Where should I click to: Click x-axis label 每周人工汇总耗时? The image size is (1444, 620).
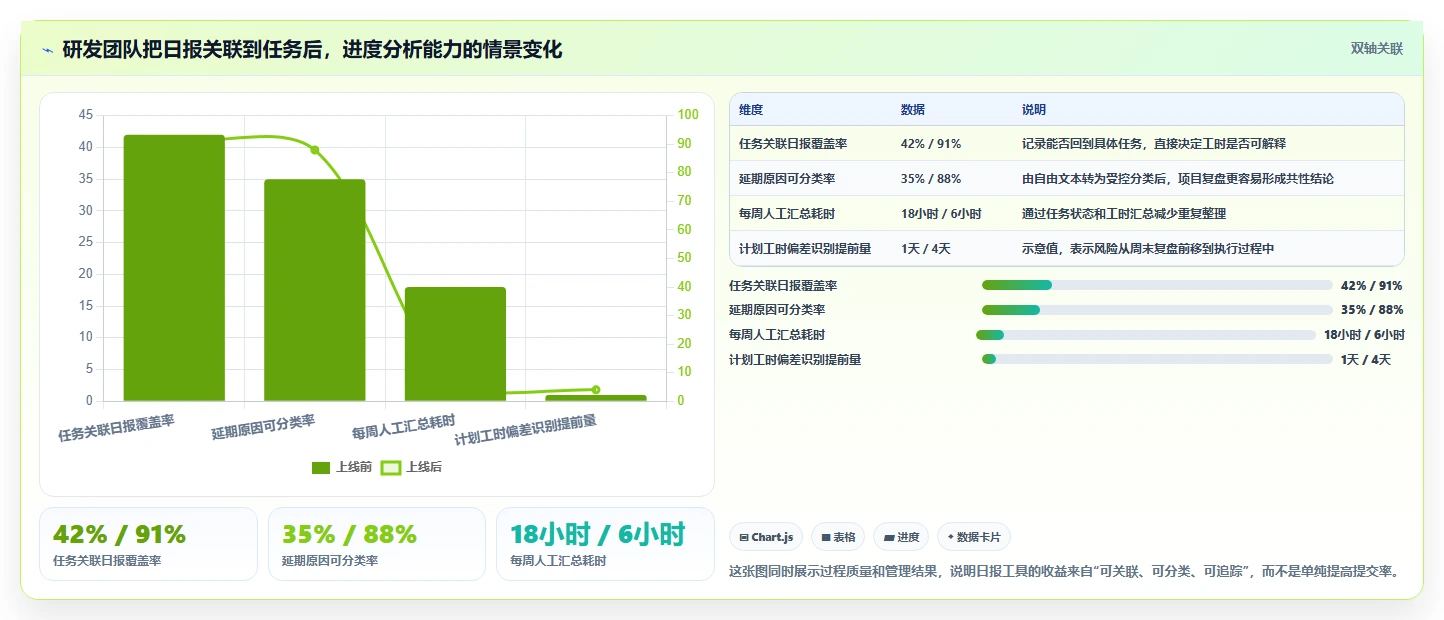coord(404,427)
